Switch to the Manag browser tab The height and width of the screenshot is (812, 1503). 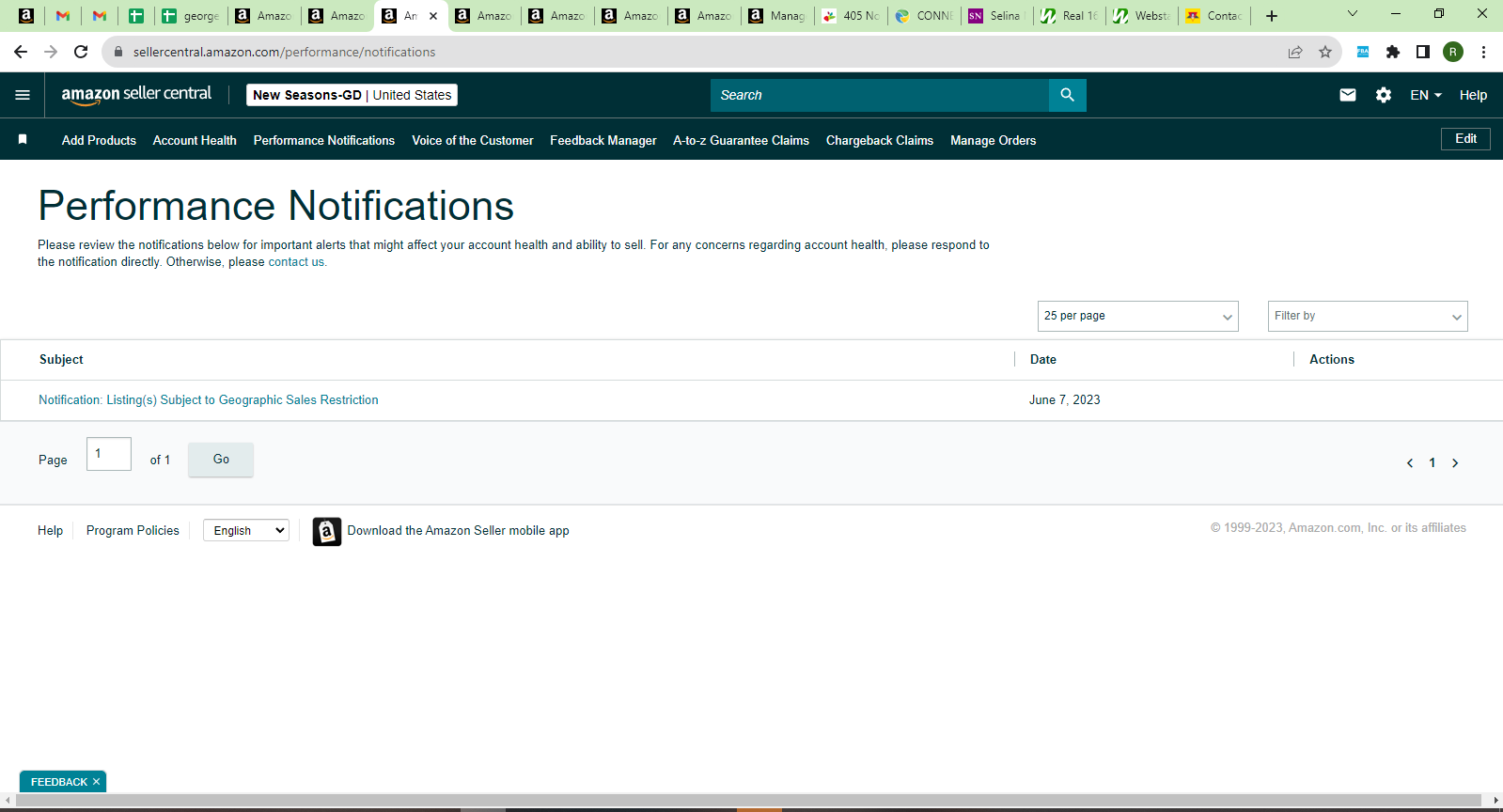tap(777, 16)
